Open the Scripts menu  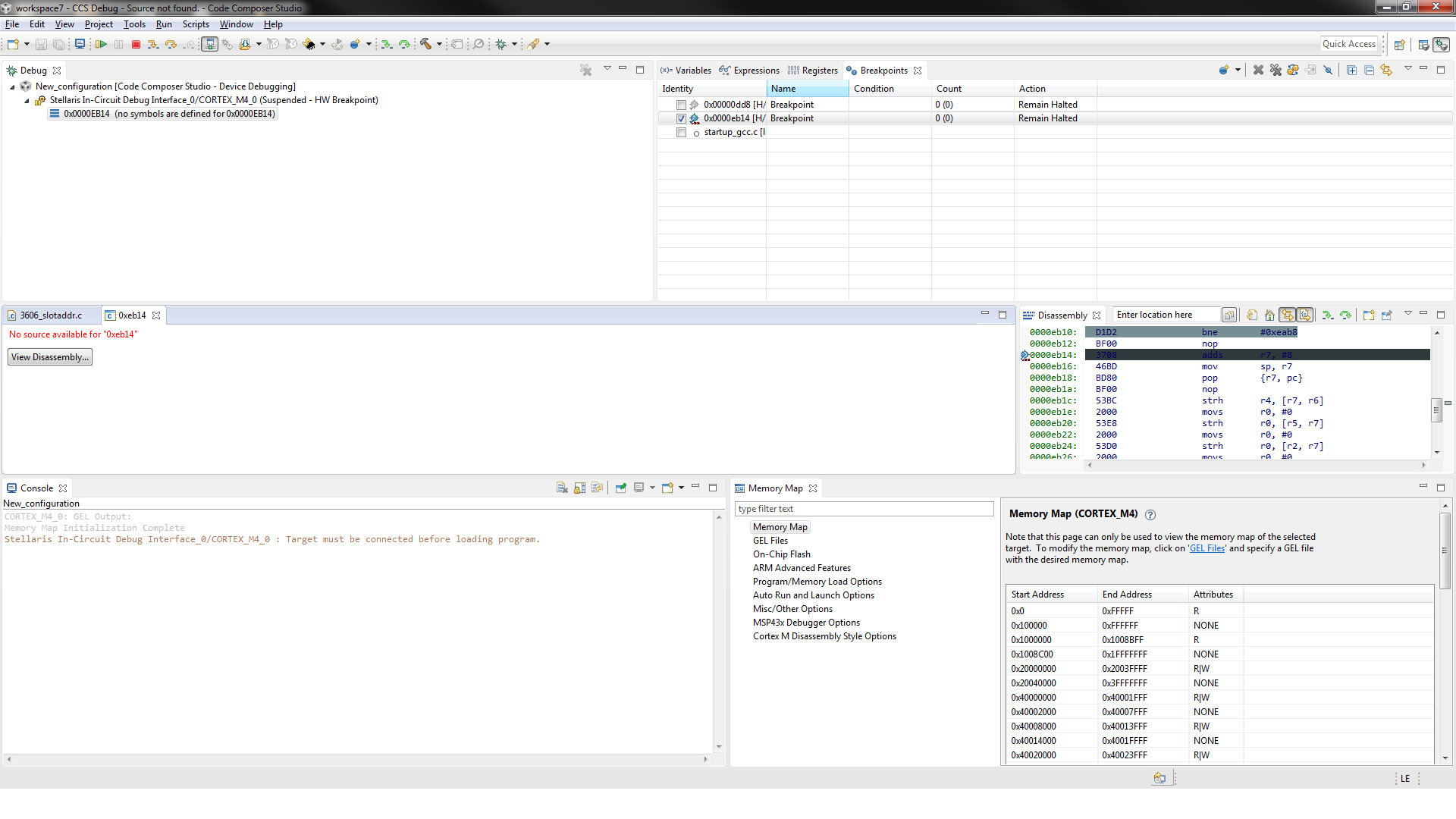coord(195,24)
